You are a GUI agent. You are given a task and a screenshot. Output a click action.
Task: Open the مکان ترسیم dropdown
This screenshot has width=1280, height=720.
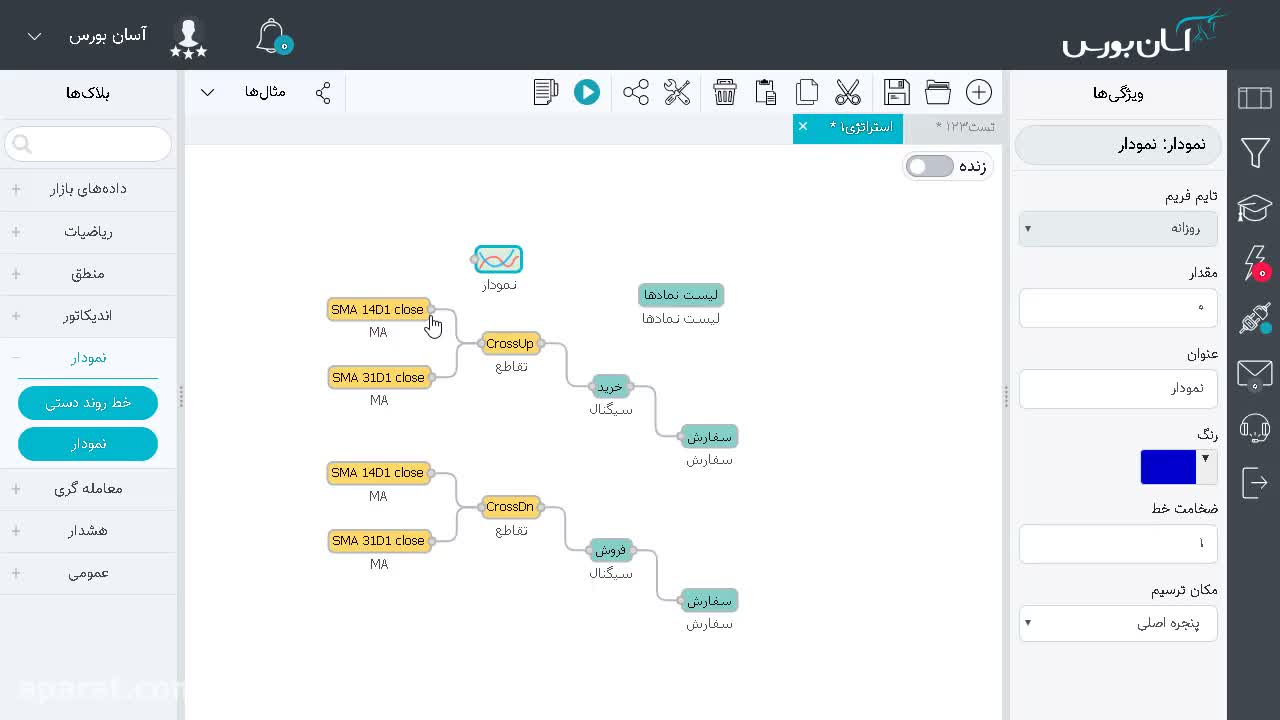[x=1118, y=623]
